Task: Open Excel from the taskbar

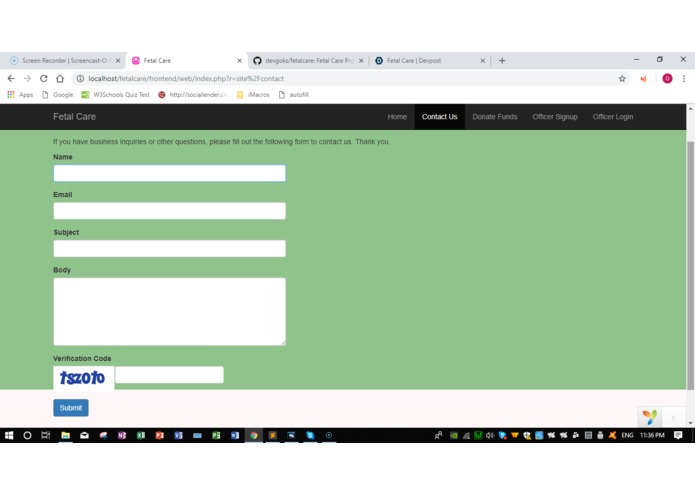Action: 141,435
